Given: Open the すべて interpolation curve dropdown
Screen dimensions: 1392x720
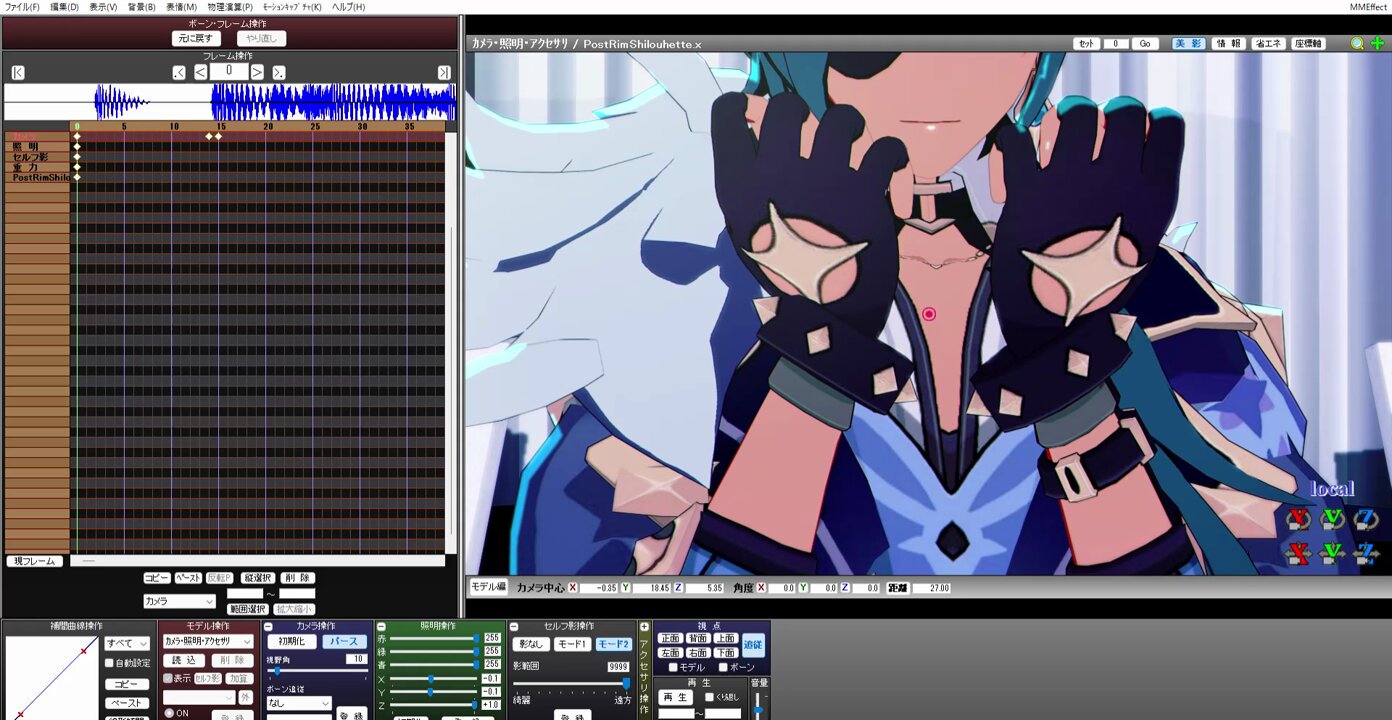Looking at the screenshot, I should click(x=127, y=643).
